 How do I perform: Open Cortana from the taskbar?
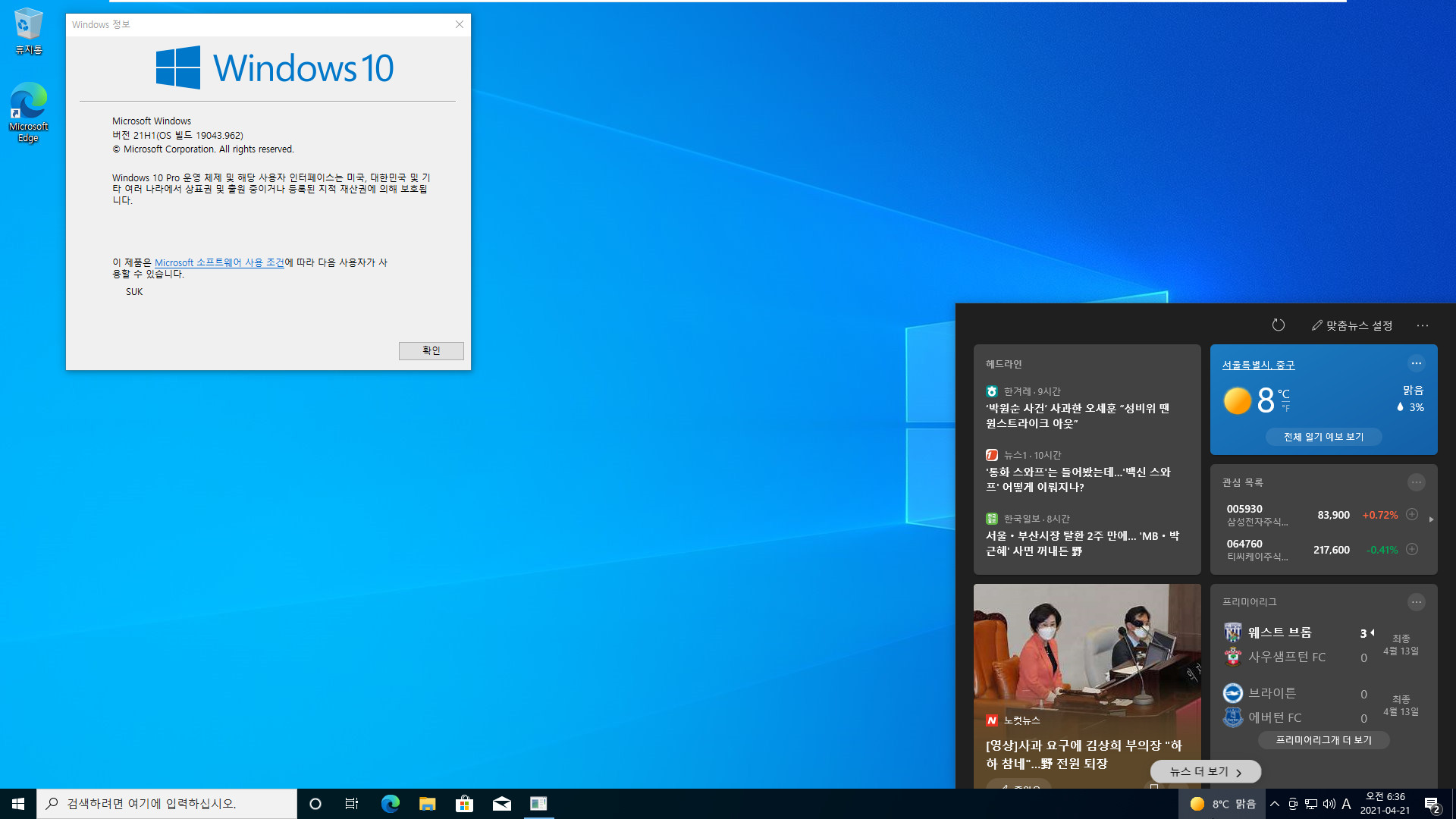pos(315,804)
